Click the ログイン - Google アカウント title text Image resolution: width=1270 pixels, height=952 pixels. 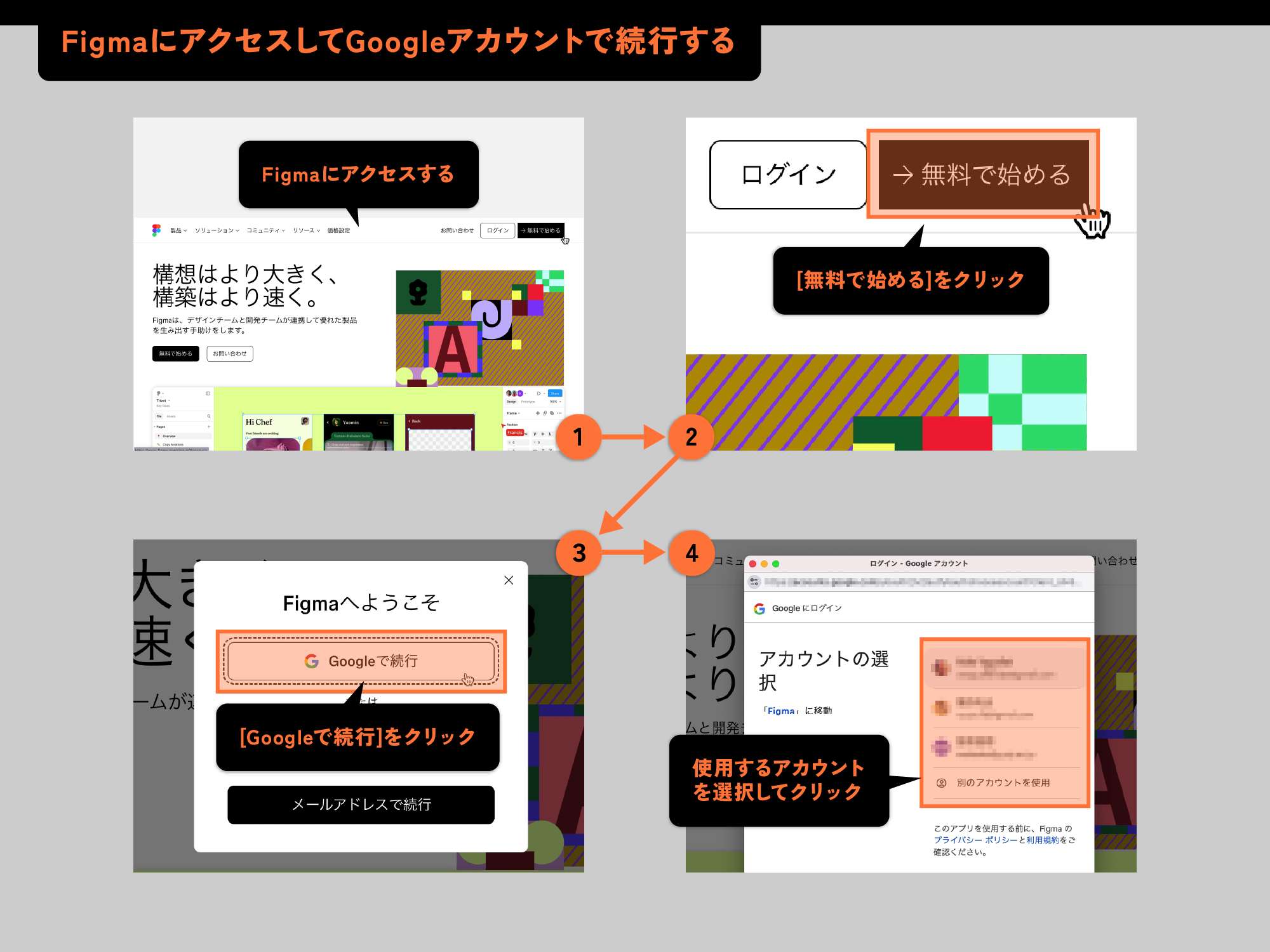click(919, 564)
